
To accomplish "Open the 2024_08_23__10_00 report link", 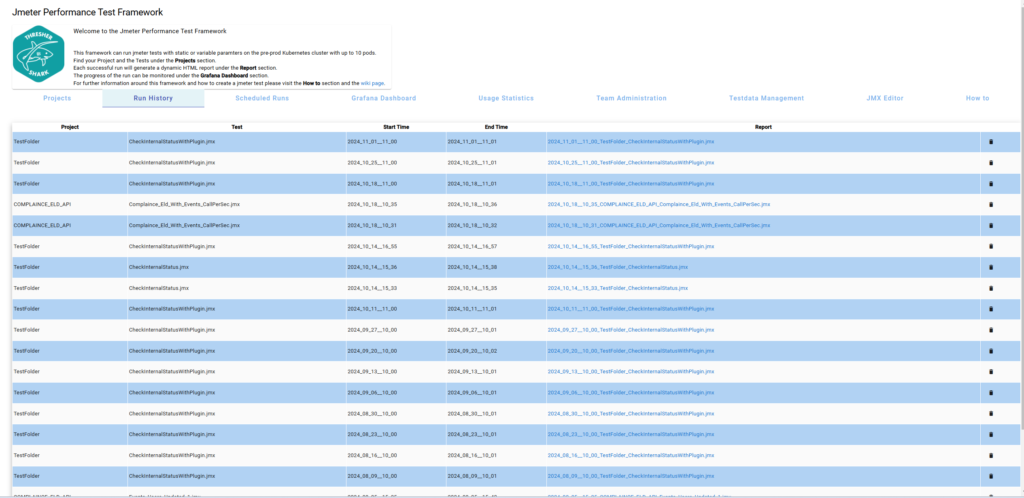I will (631, 434).
